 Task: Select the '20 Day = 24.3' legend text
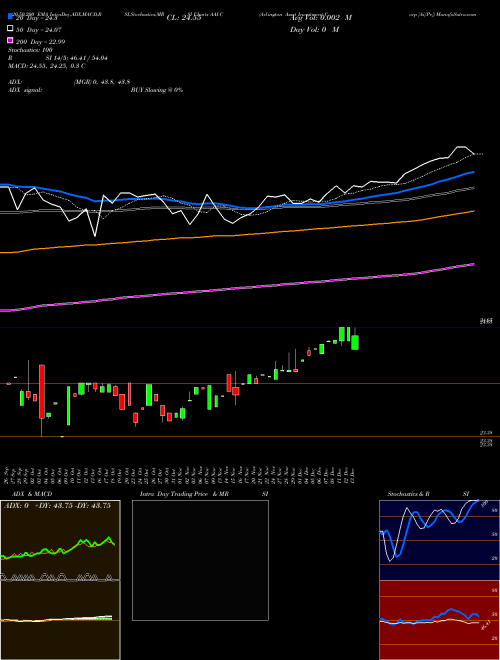click(36, 18)
